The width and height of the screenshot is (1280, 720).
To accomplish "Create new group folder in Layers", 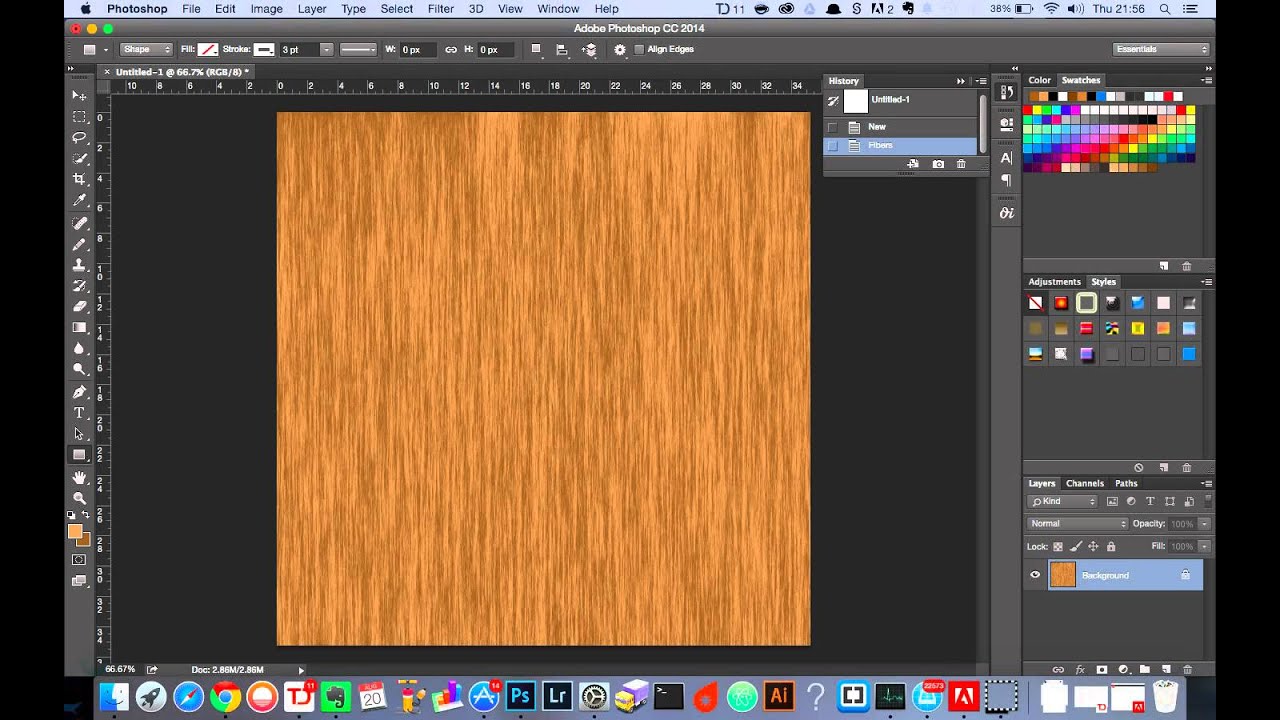I will (1144, 669).
